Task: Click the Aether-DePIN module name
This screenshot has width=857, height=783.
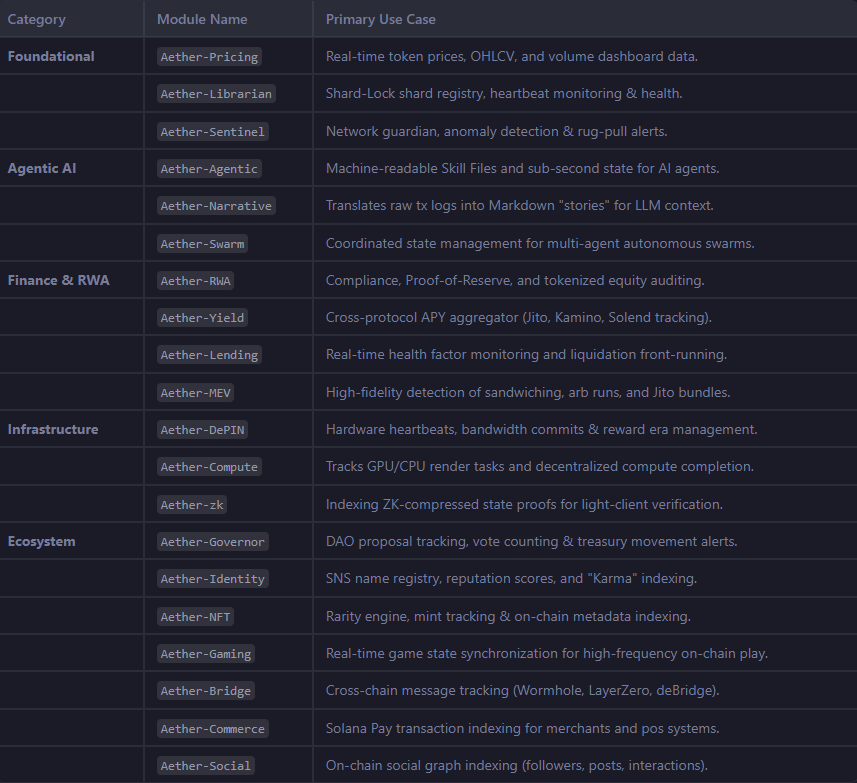Action: click(202, 430)
